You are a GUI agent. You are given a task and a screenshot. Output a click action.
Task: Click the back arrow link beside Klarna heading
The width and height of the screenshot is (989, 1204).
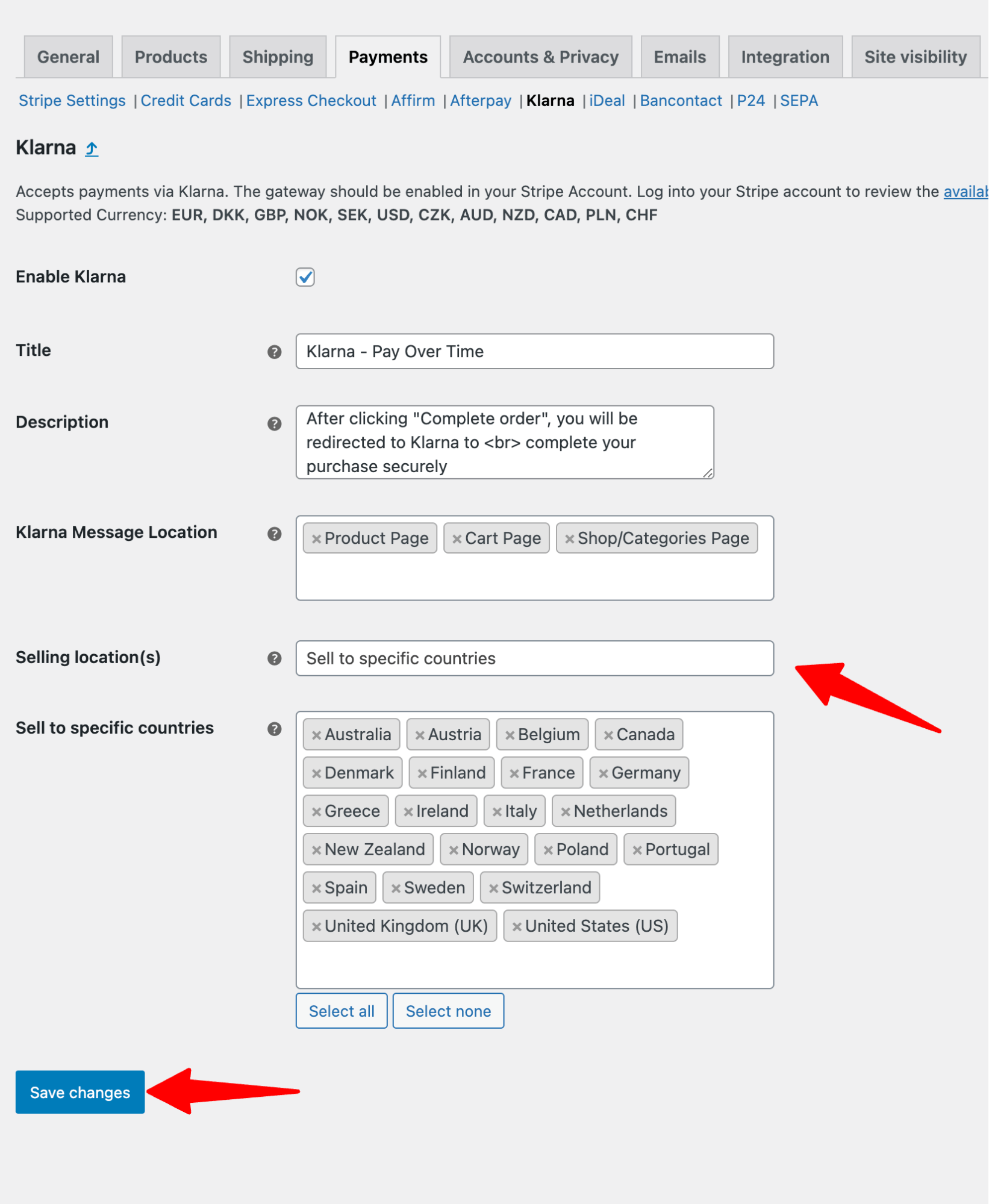[x=92, y=148]
